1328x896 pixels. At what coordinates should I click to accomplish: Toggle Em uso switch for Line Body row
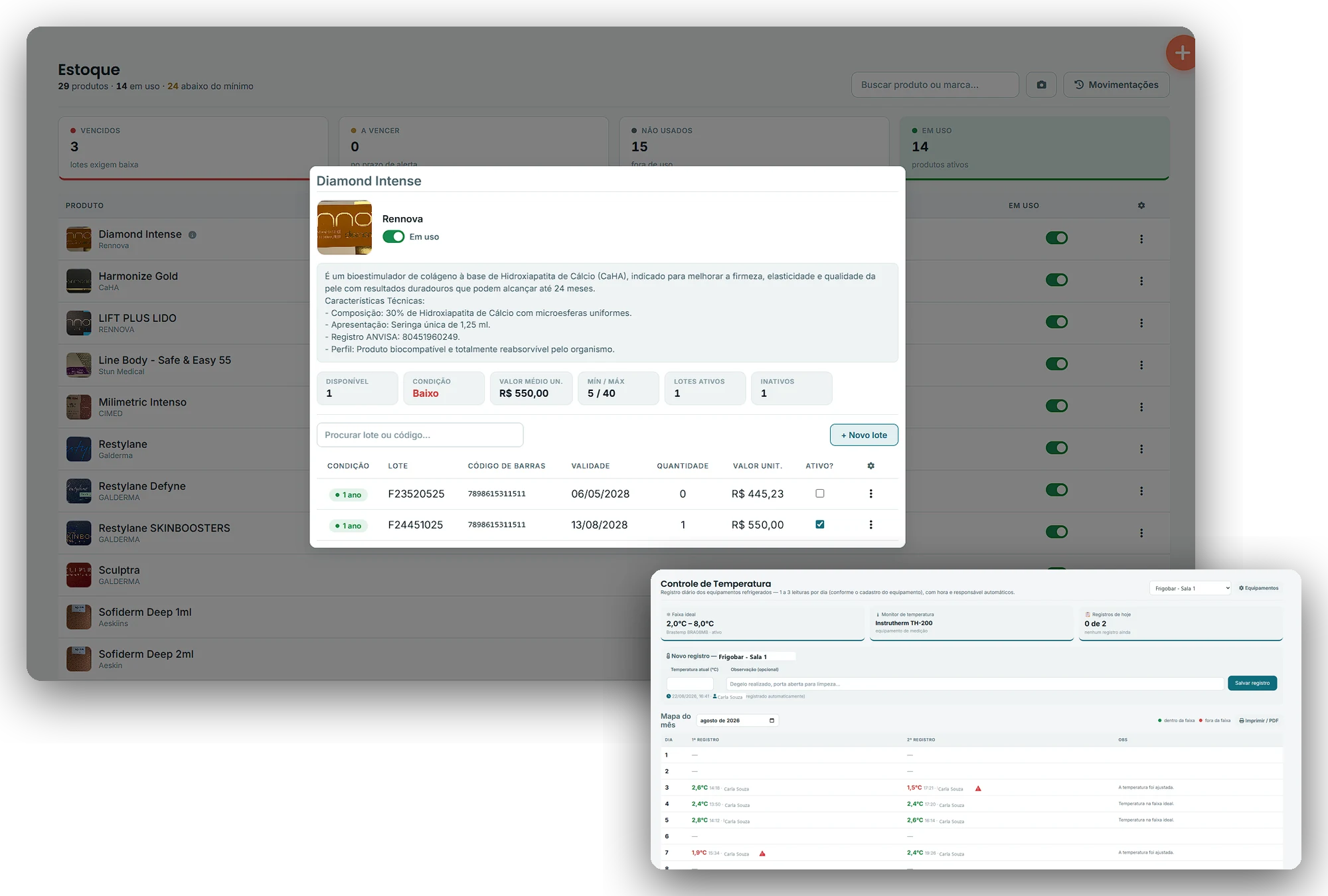click(x=1056, y=364)
